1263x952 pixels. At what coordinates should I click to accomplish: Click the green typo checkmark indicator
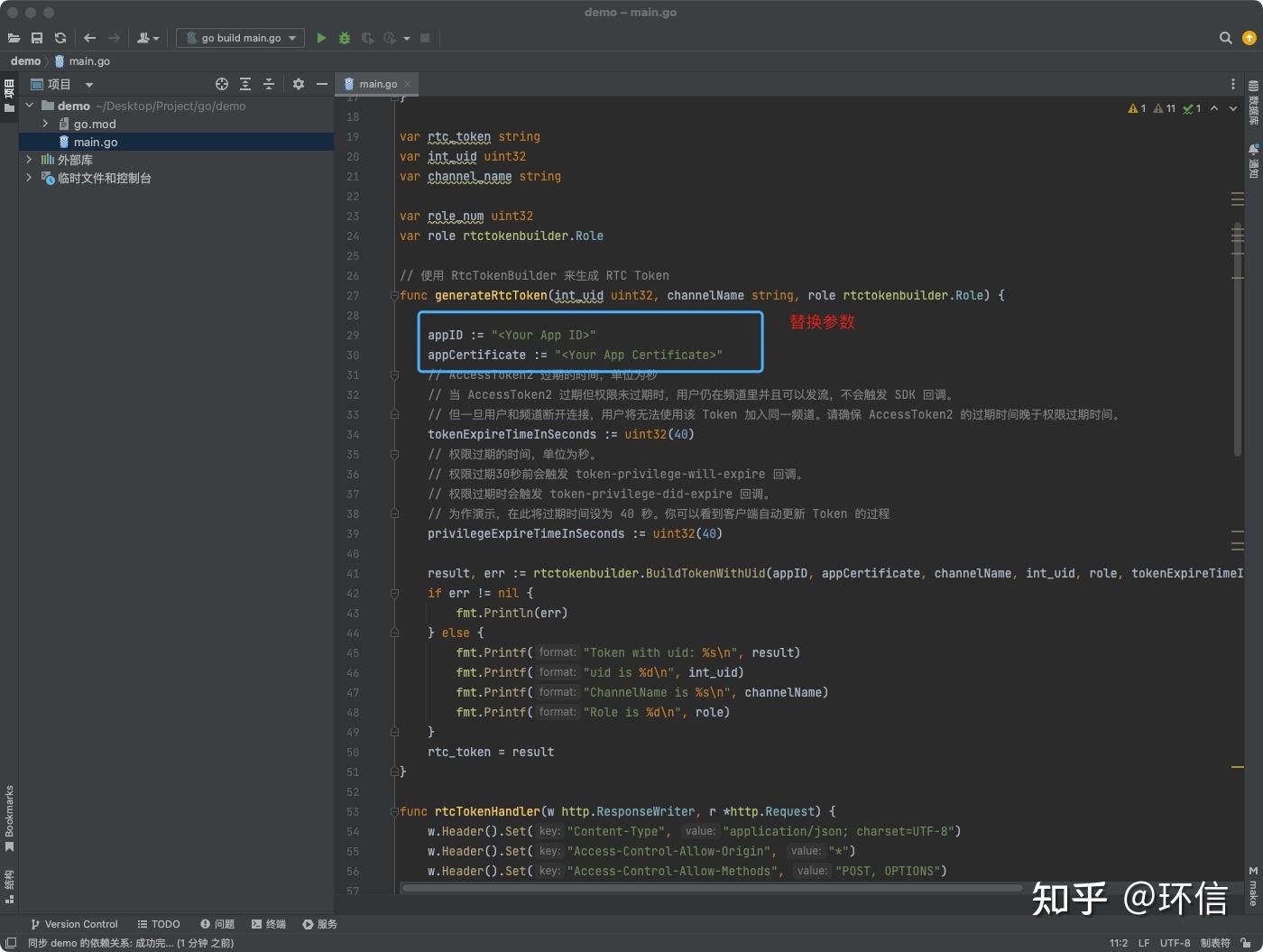tap(1193, 108)
